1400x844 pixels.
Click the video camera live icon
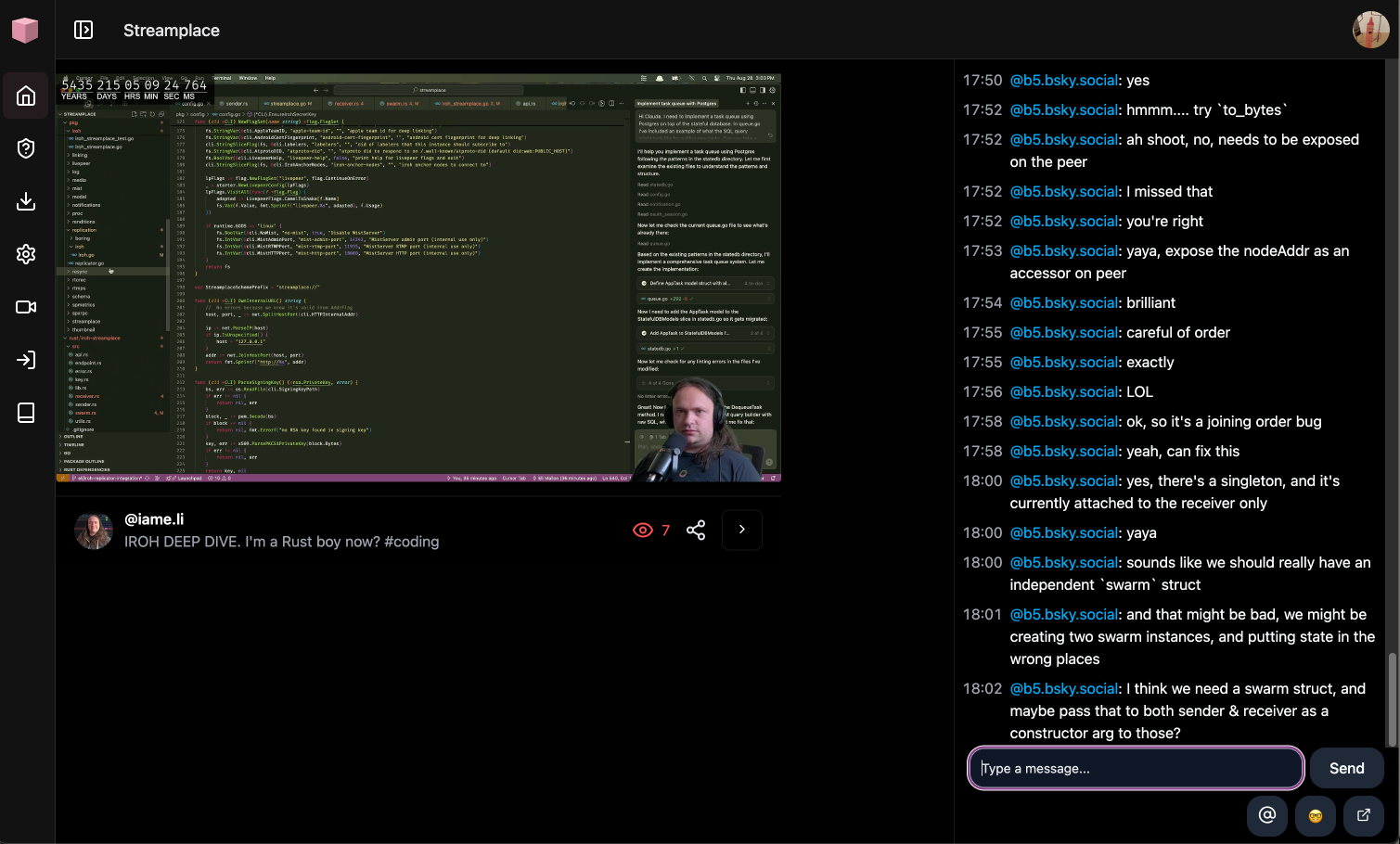[26, 307]
